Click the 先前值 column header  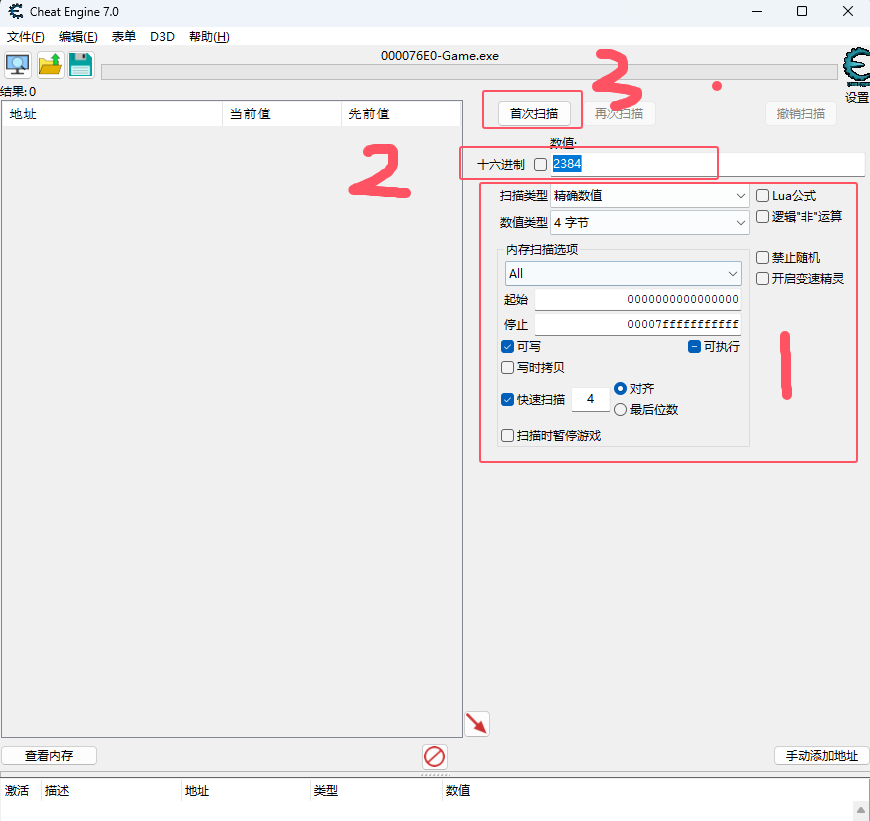tap(401, 114)
